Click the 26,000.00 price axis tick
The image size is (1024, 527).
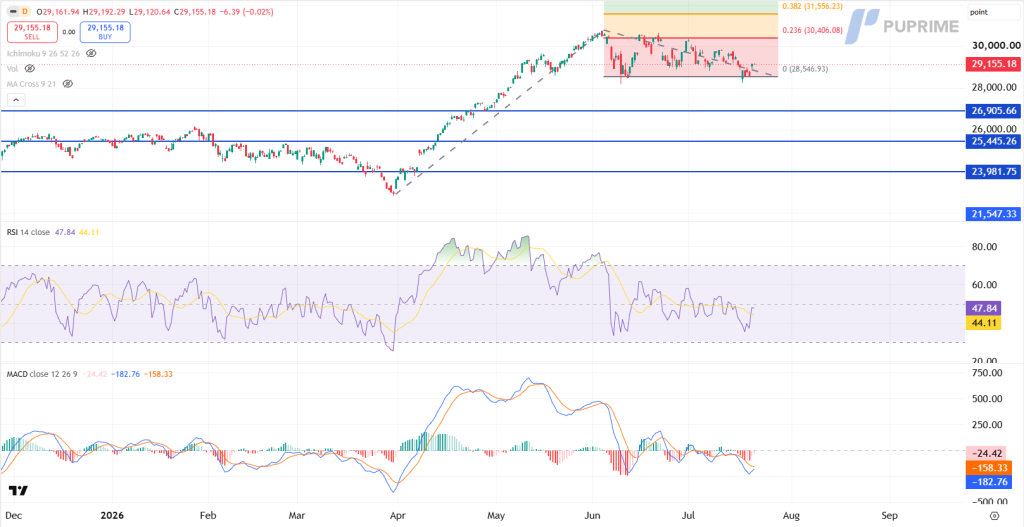click(993, 129)
